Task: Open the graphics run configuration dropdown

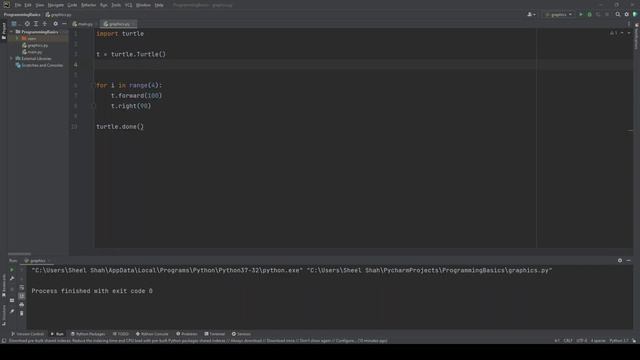Action: click(558, 15)
